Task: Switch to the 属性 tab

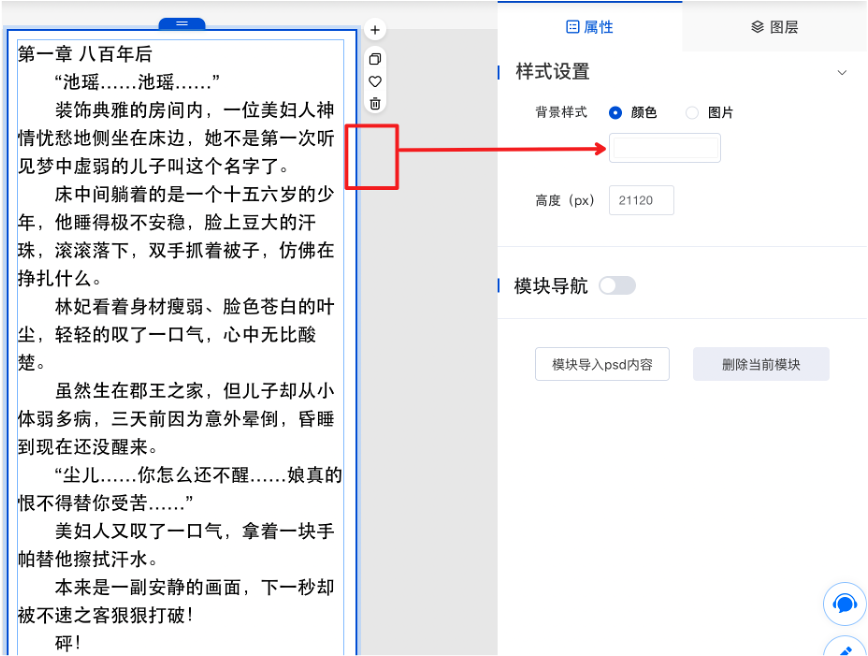Action: 590,27
